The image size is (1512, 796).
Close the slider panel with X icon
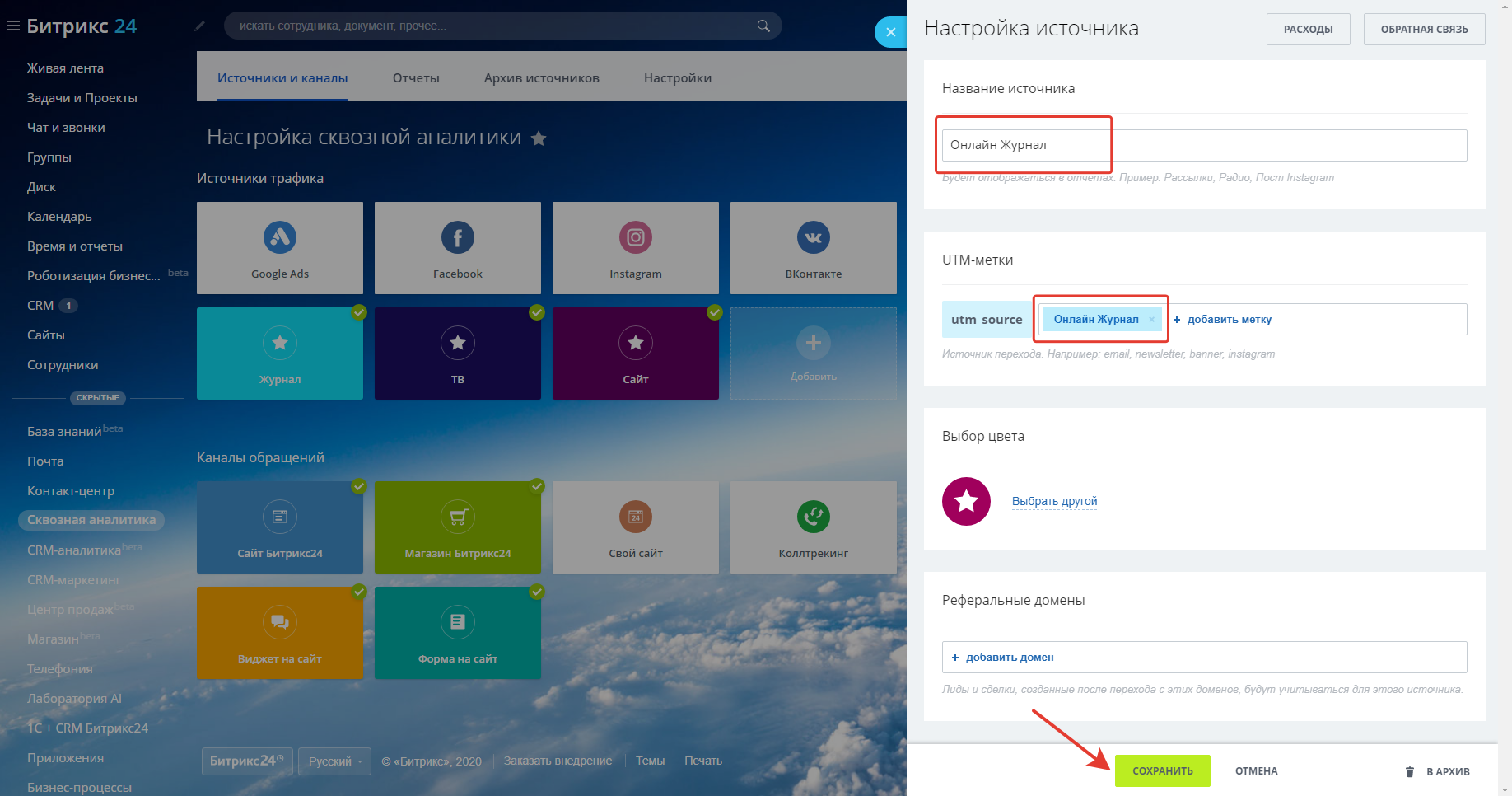890,32
